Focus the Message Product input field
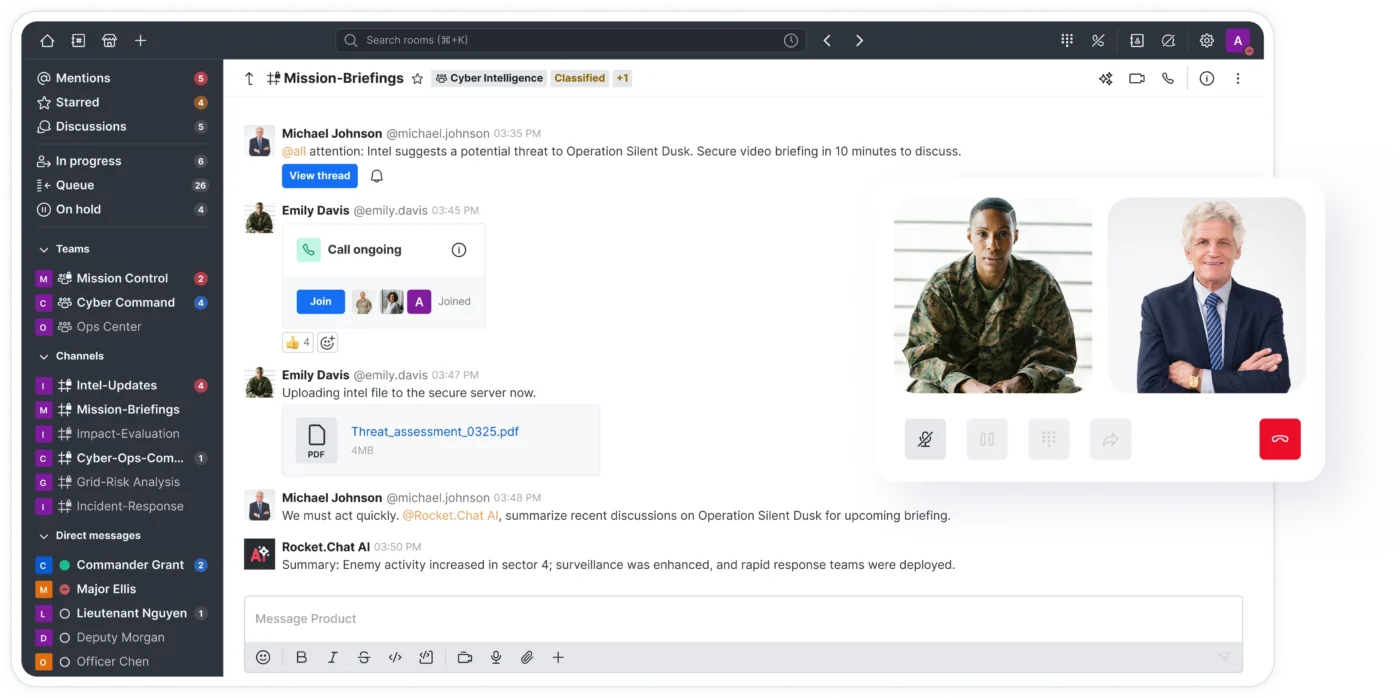 tap(743, 619)
